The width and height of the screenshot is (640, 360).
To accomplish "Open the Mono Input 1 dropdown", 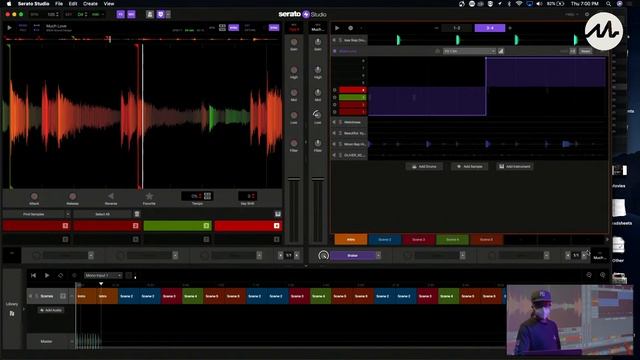I will 103,276.
